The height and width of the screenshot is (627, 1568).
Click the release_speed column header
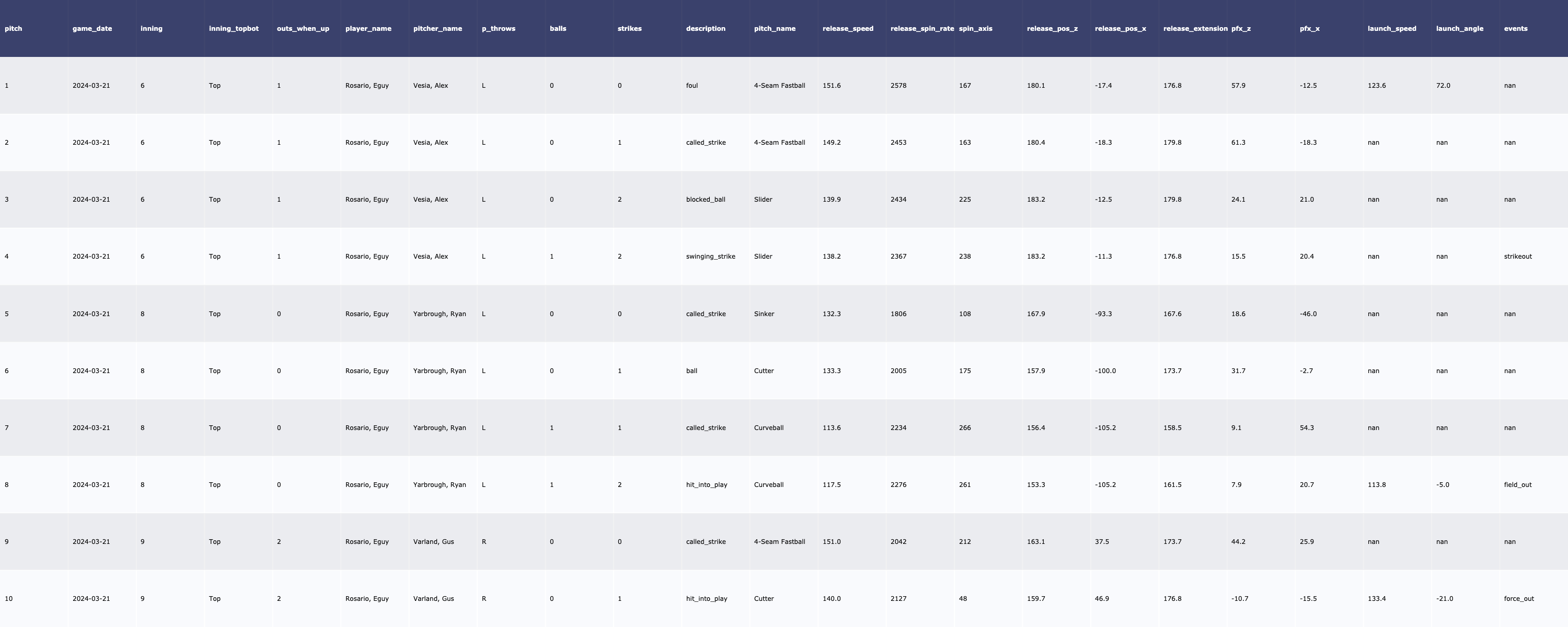tap(847, 29)
